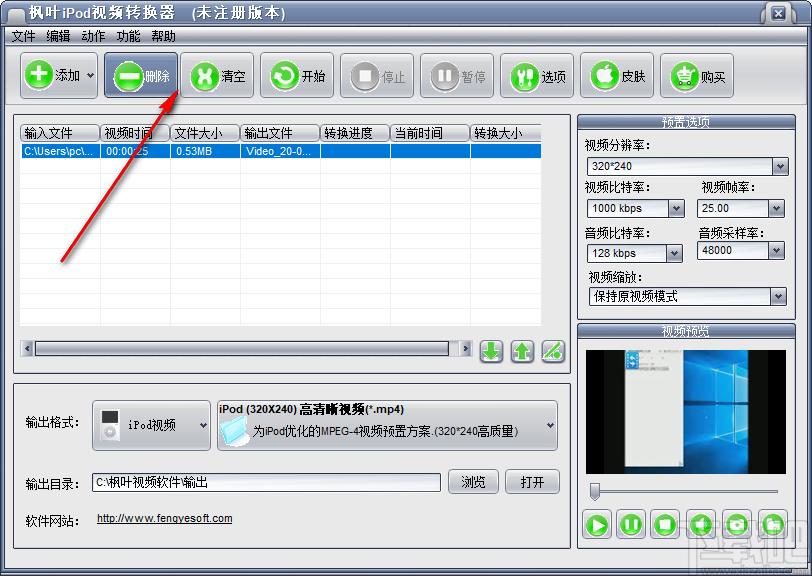Pause the preview video
Viewport: 812px width, 576px height.
pos(631,525)
